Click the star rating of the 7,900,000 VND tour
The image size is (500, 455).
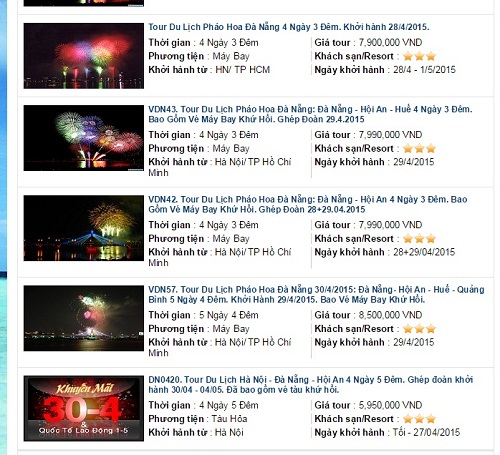(x=419, y=56)
